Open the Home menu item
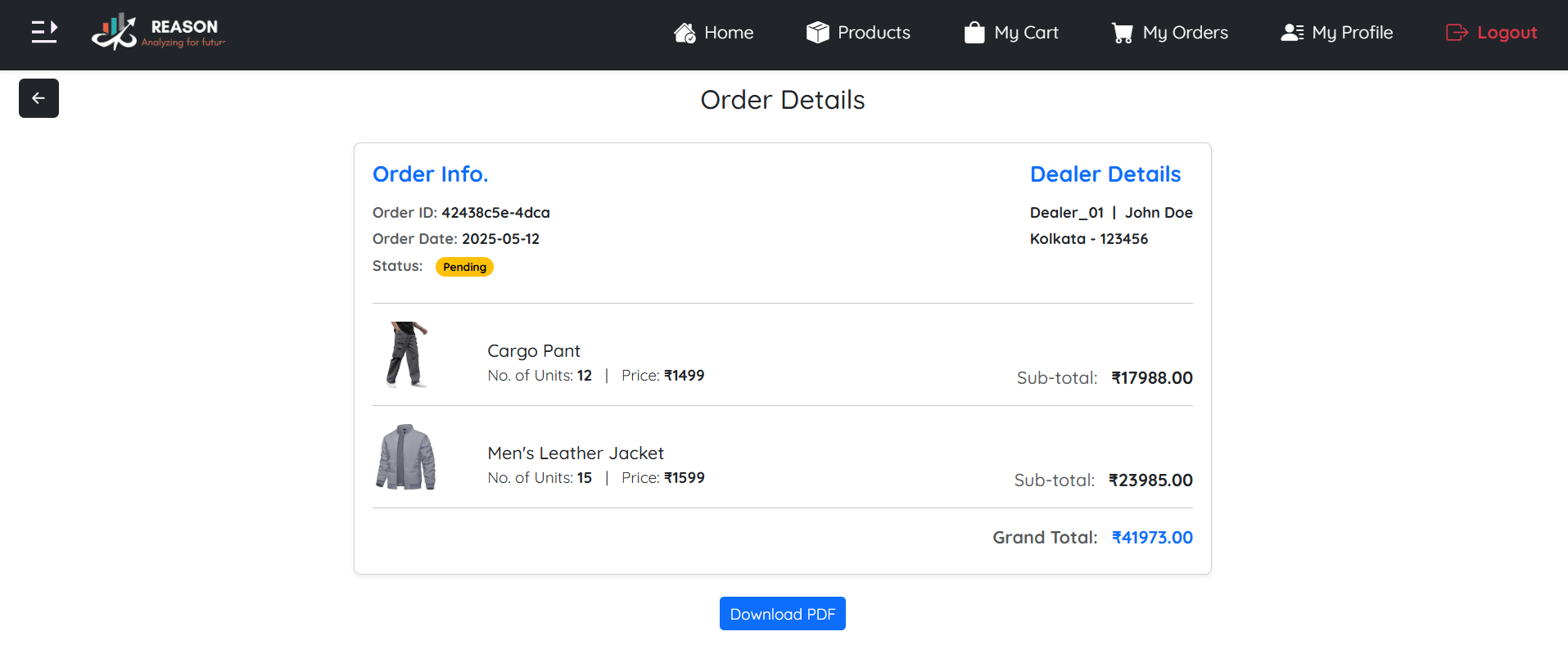 coord(728,33)
